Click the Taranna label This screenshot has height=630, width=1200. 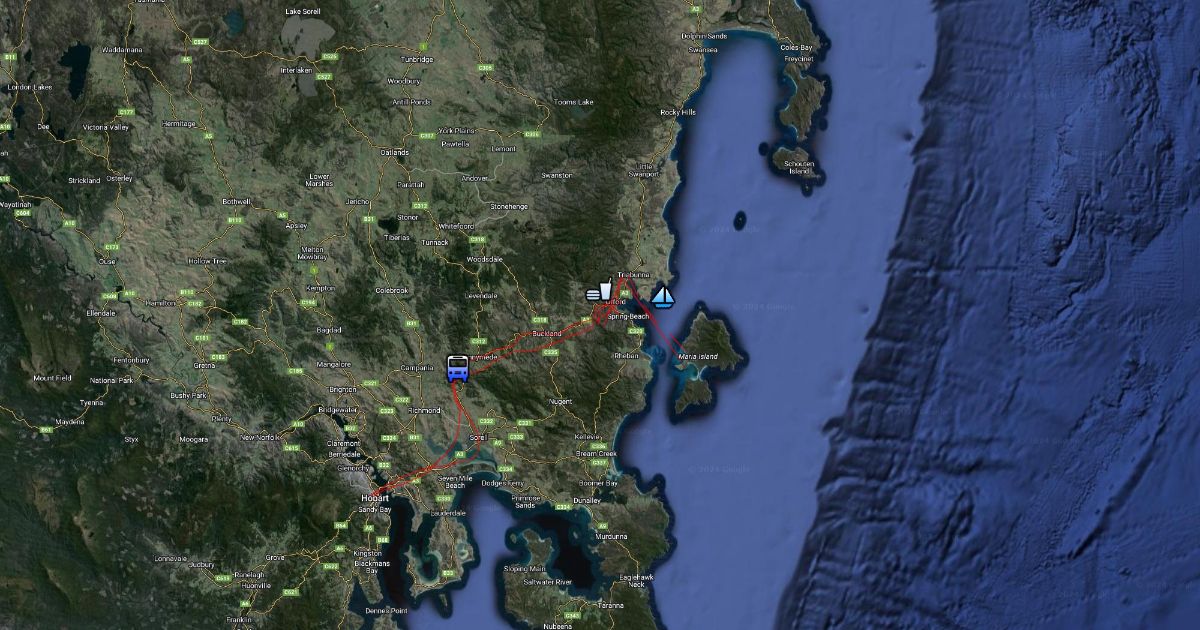click(x=610, y=605)
